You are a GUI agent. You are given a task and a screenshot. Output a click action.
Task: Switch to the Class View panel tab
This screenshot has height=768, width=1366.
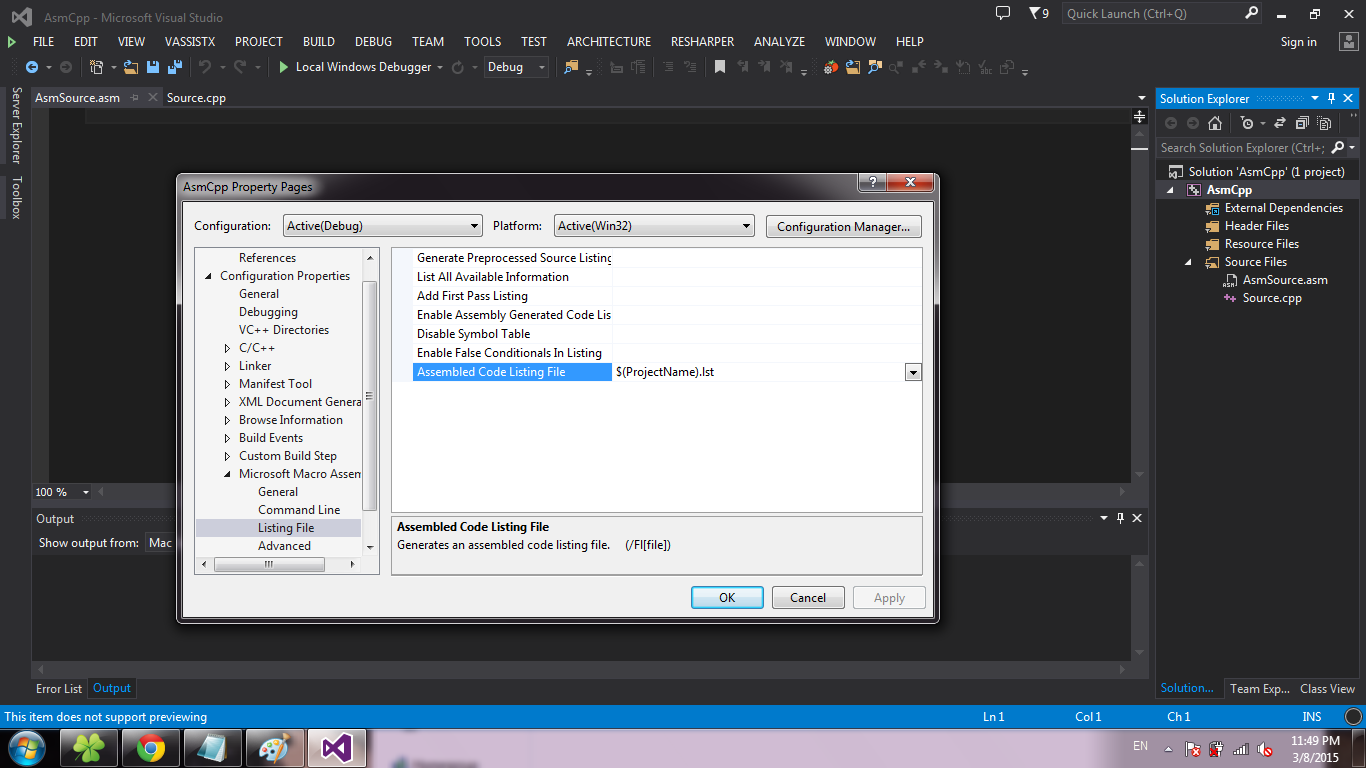[x=1327, y=688]
